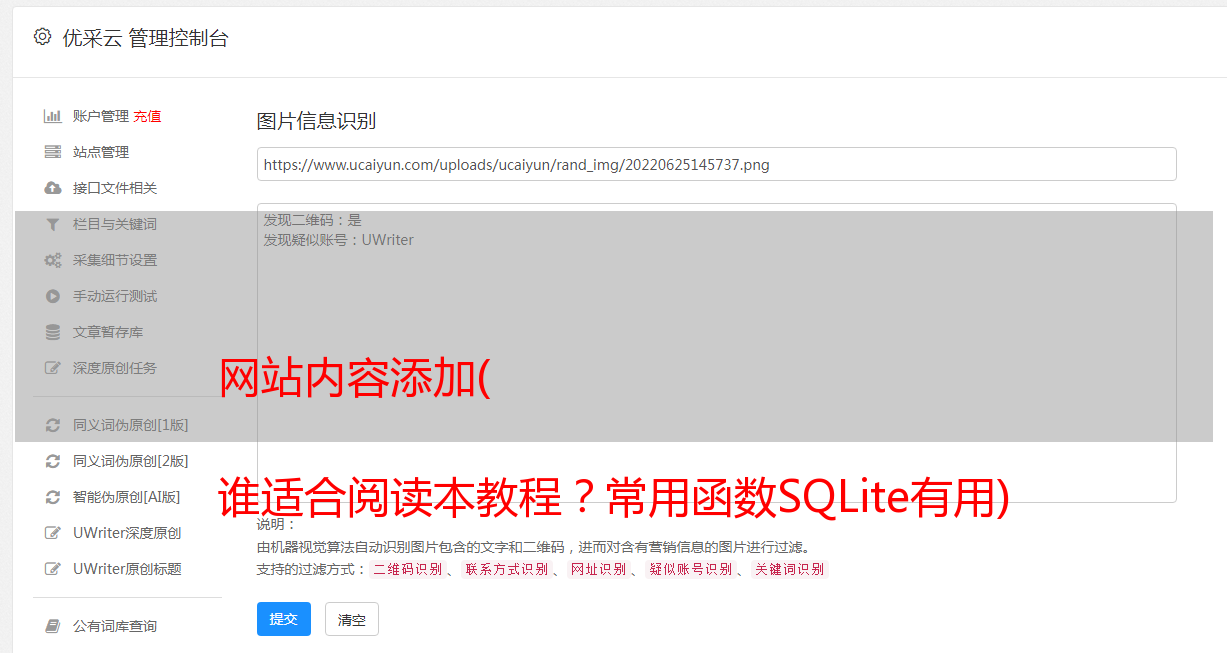The height and width of the screenshot is (653, 1227).
Task: Click the 清空 button
Action: click(352, 619)
